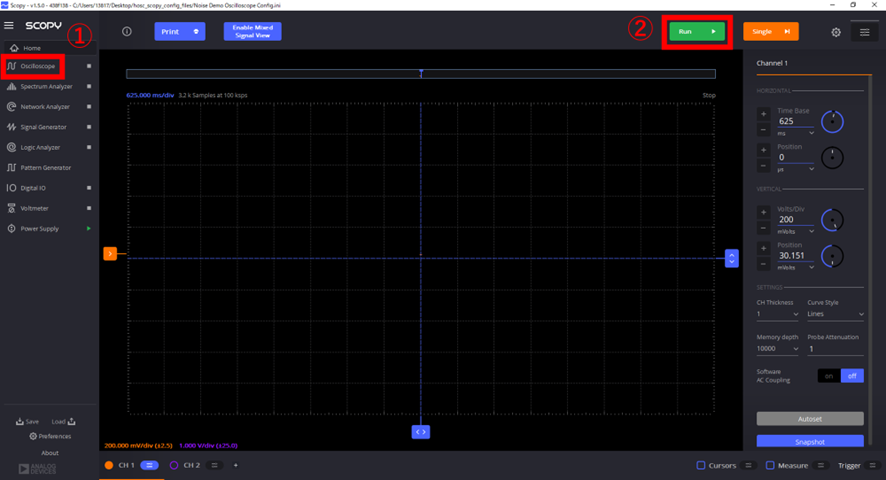Open the CH 1 settings menu button
This screenshot has height=480, width=886.
149,465
